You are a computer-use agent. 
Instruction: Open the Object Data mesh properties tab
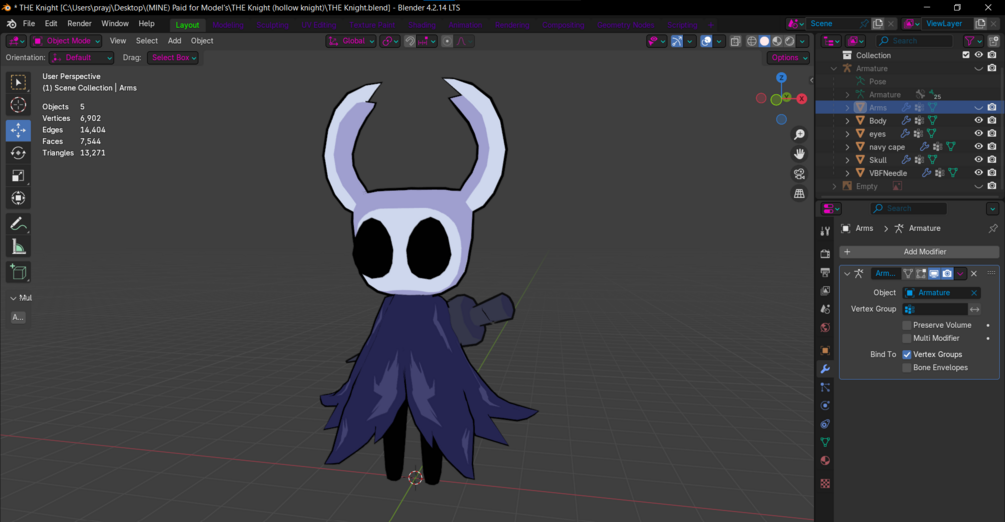pyautogui.click(x=825, y=442)
